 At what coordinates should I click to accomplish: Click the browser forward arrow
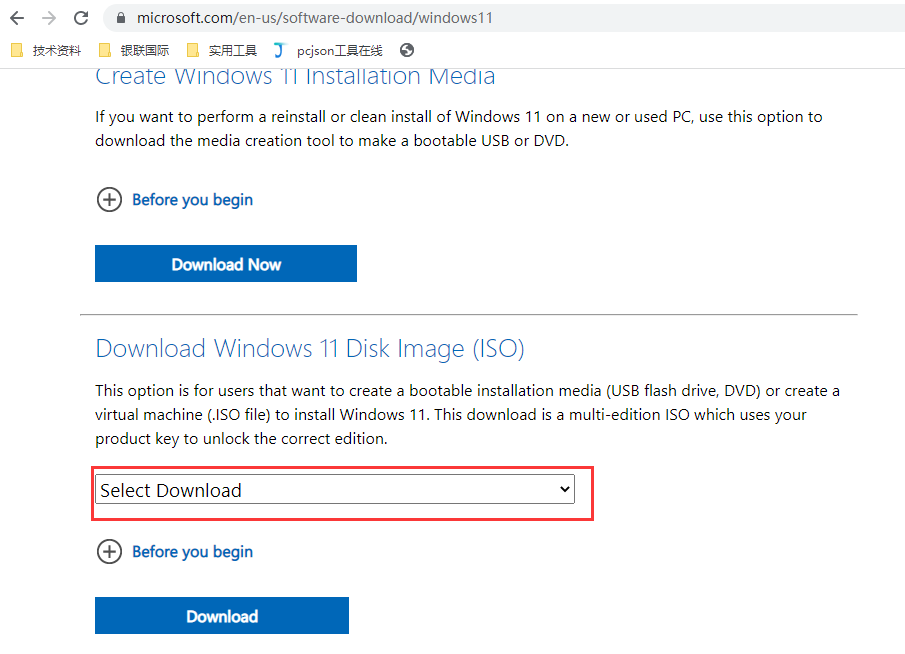coord(49,18)
